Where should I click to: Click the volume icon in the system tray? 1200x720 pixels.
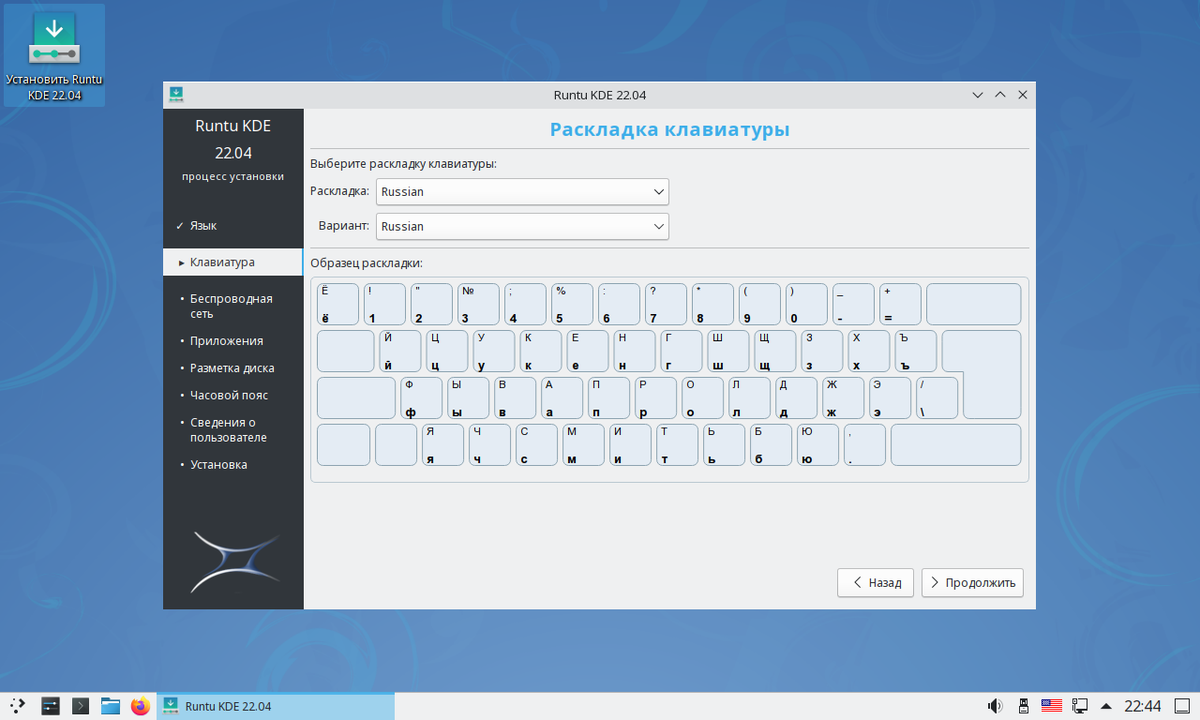995,706
